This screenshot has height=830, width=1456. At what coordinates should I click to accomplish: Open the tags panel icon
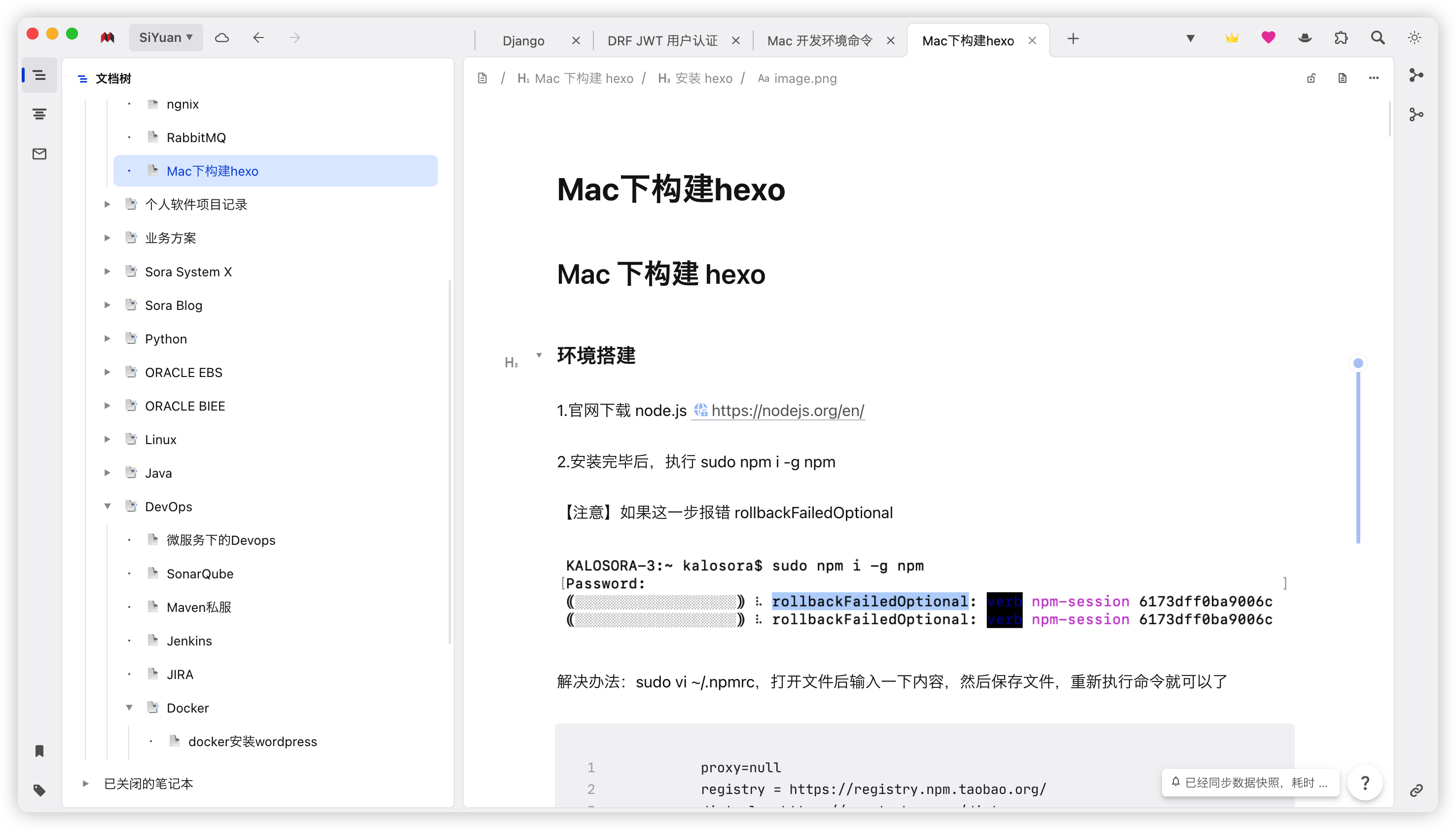point(39,790)
